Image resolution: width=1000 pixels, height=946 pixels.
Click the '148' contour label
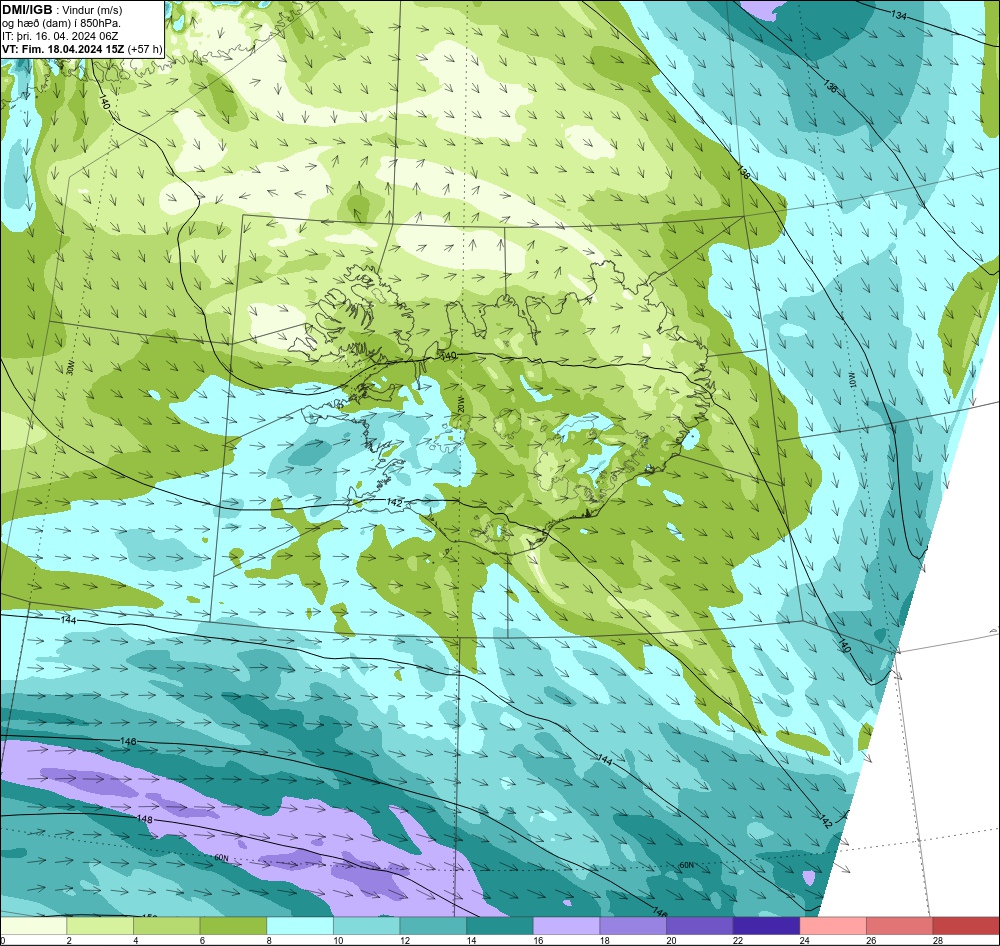pyautogui.click(x=145, y=818)
